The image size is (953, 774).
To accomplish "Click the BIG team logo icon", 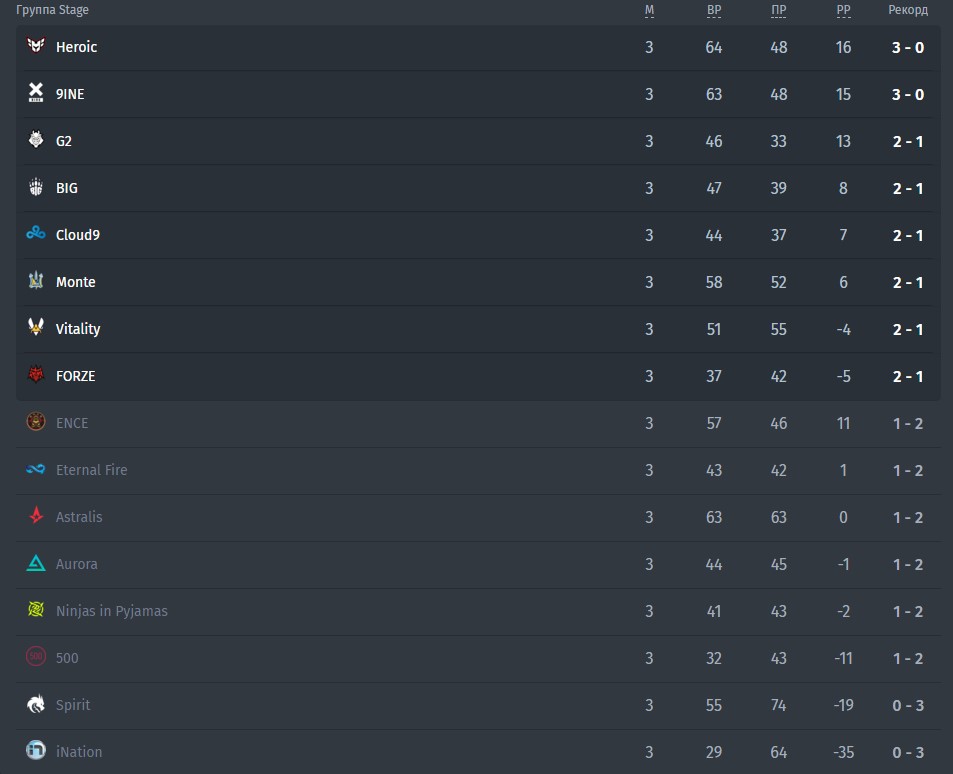I will point(36,187).
